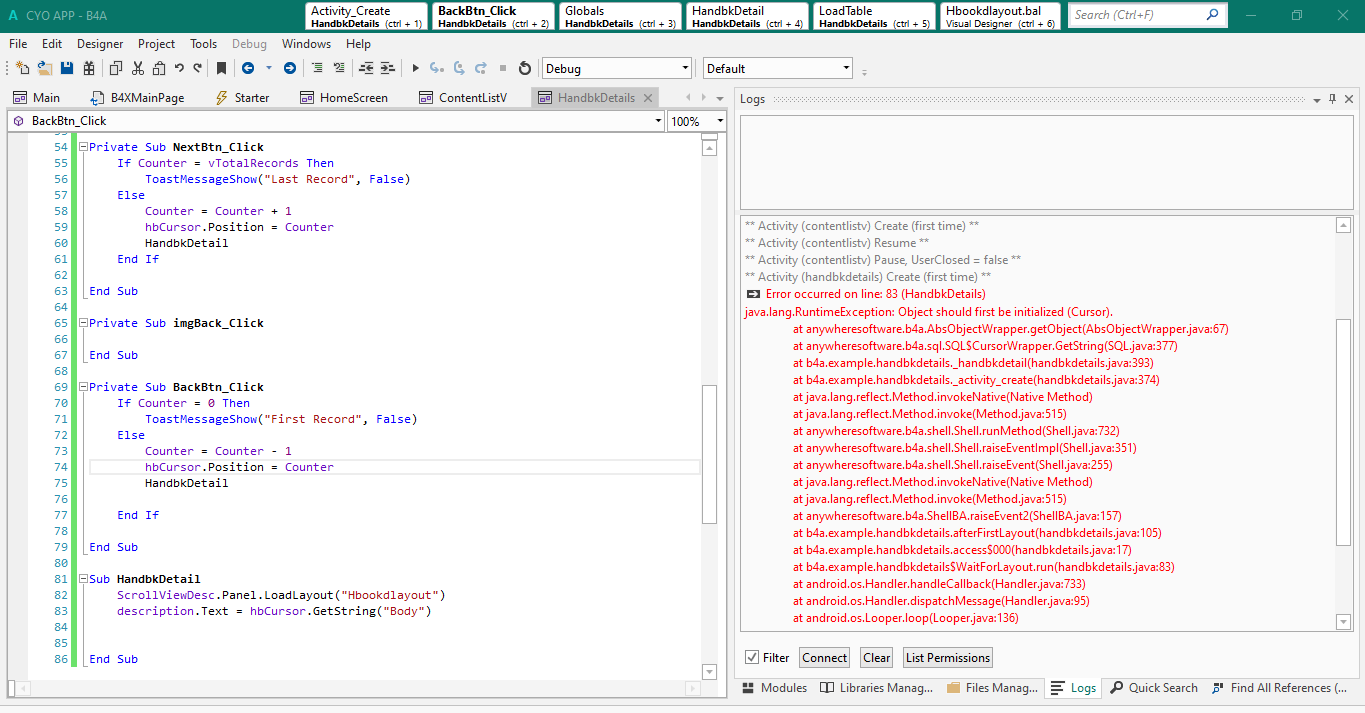Open the Quick Search bottom tab

[1154, 688]
